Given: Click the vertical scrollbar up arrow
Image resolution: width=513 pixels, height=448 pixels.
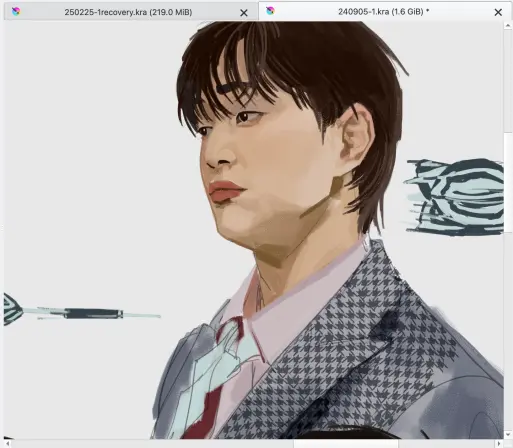Looking at the screenshot, I should pyautogui.click(x=508, y=25).
